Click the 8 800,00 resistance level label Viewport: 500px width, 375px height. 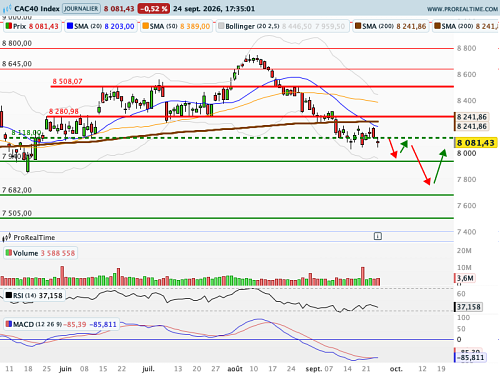click(x=17, y=43)
